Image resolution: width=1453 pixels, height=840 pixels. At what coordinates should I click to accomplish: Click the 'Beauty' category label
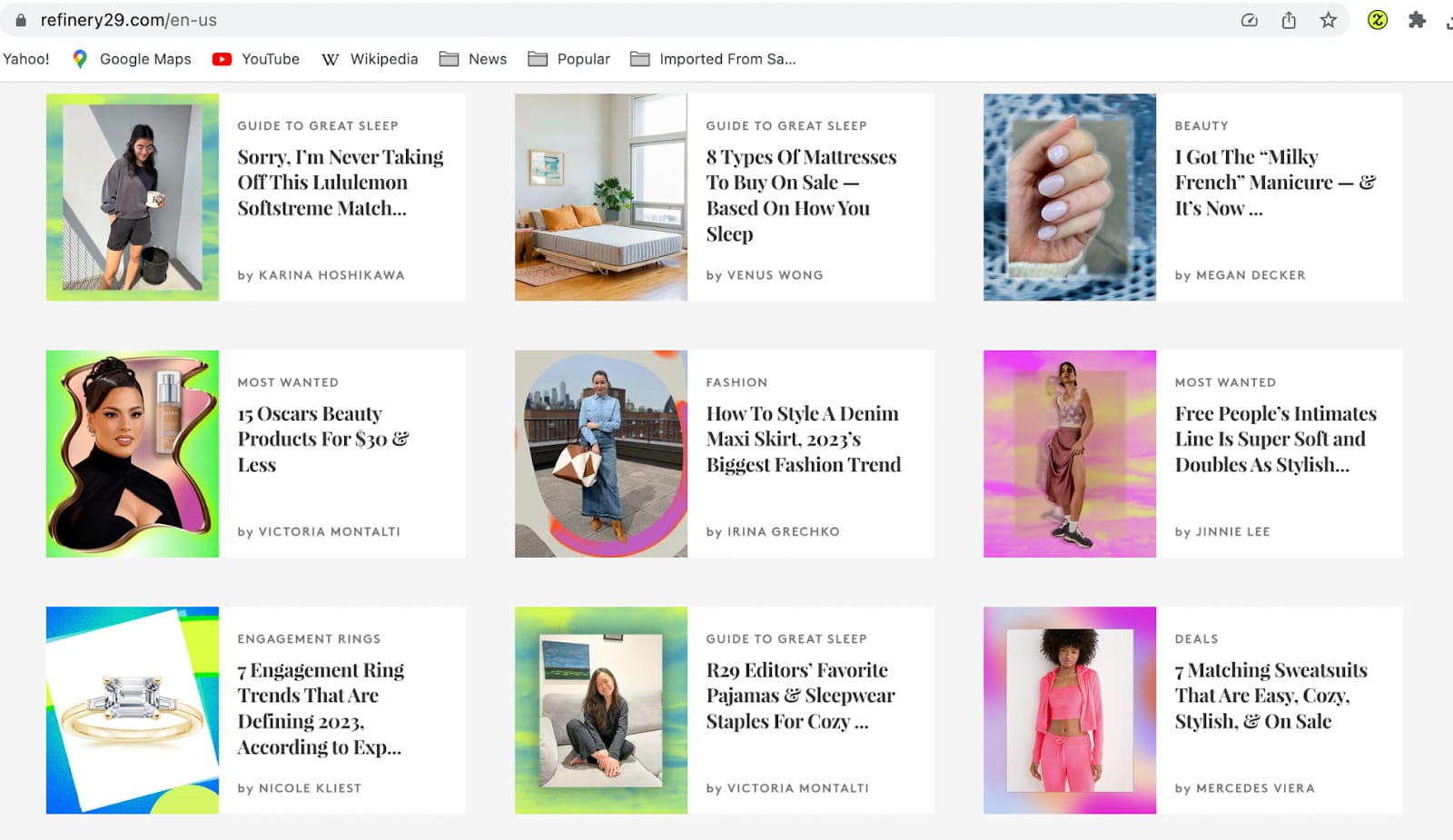pyautogui.click(x=1201, y=125)
